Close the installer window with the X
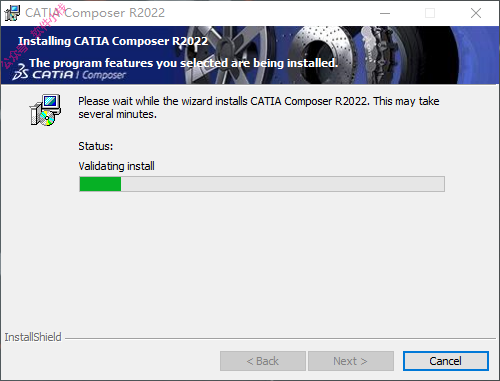The height and width of the screenshot is (381, 500). point(476,13)
